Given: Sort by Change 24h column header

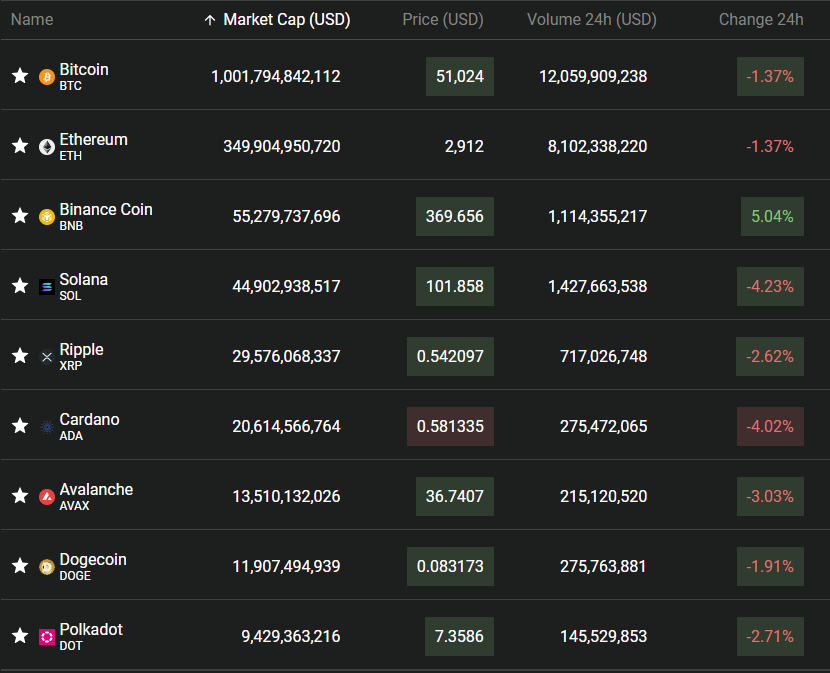Looking at the screenshot, I should click(x=761, y=20).
